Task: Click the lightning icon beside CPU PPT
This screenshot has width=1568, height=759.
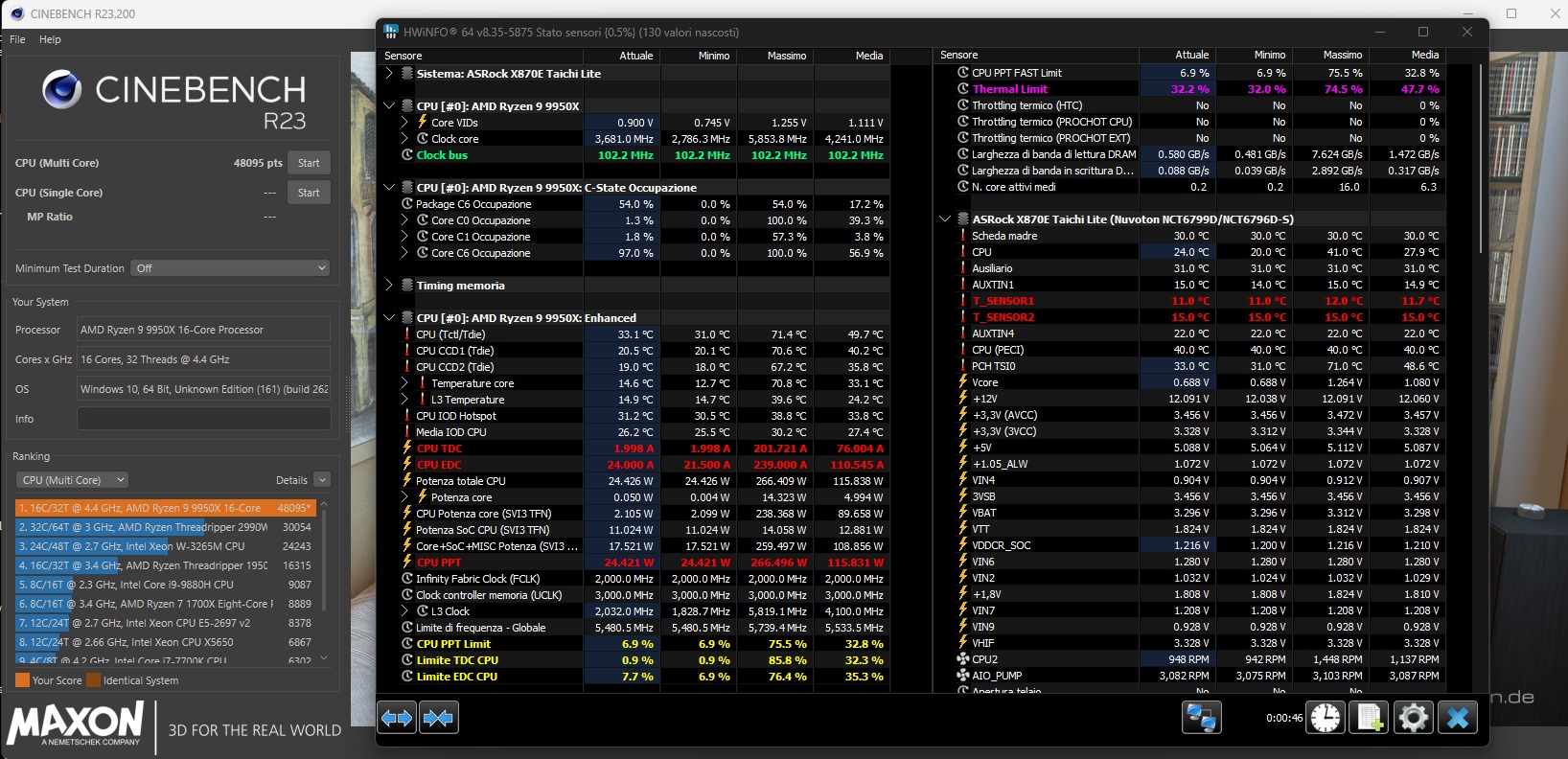Action: pyautogui.click(x=407, y=563)
